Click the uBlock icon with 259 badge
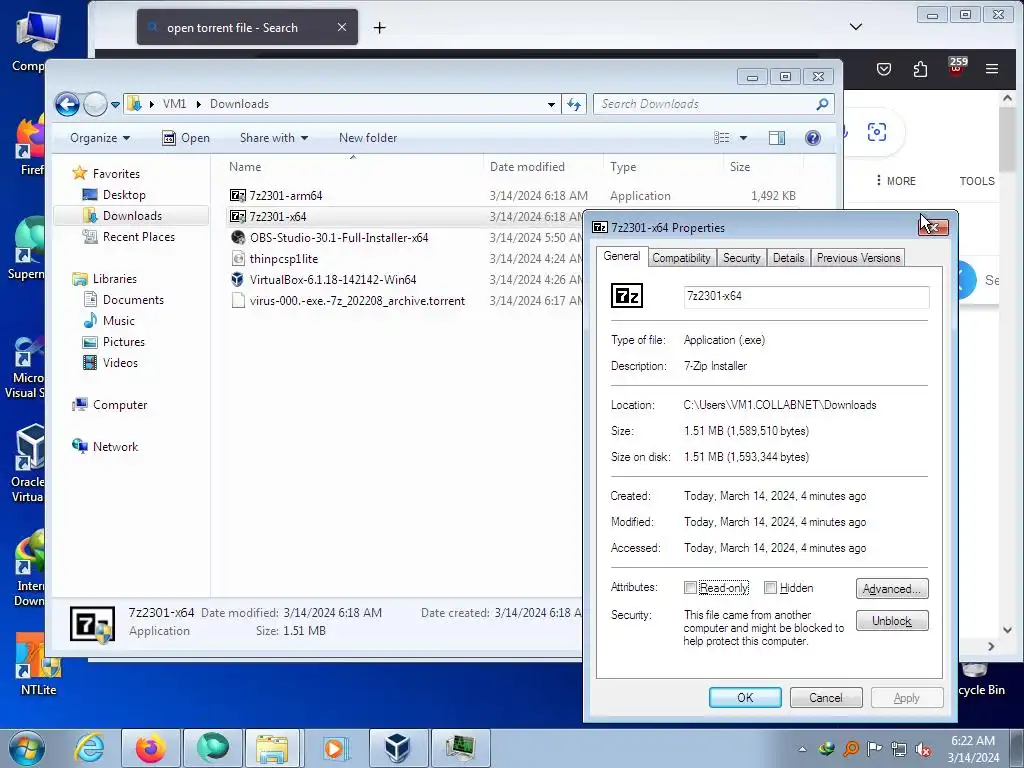This screenshot has height=768, width=1024. click(957, 68)
